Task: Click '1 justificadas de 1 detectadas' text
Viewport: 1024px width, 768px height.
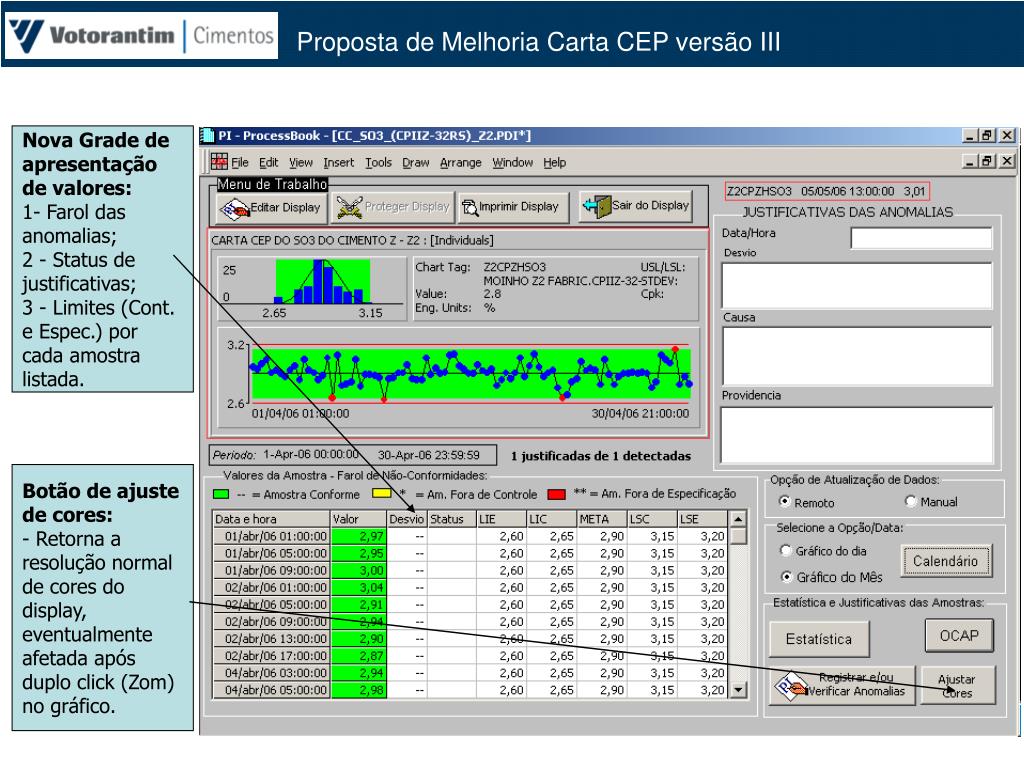Action: coord(601,456)
